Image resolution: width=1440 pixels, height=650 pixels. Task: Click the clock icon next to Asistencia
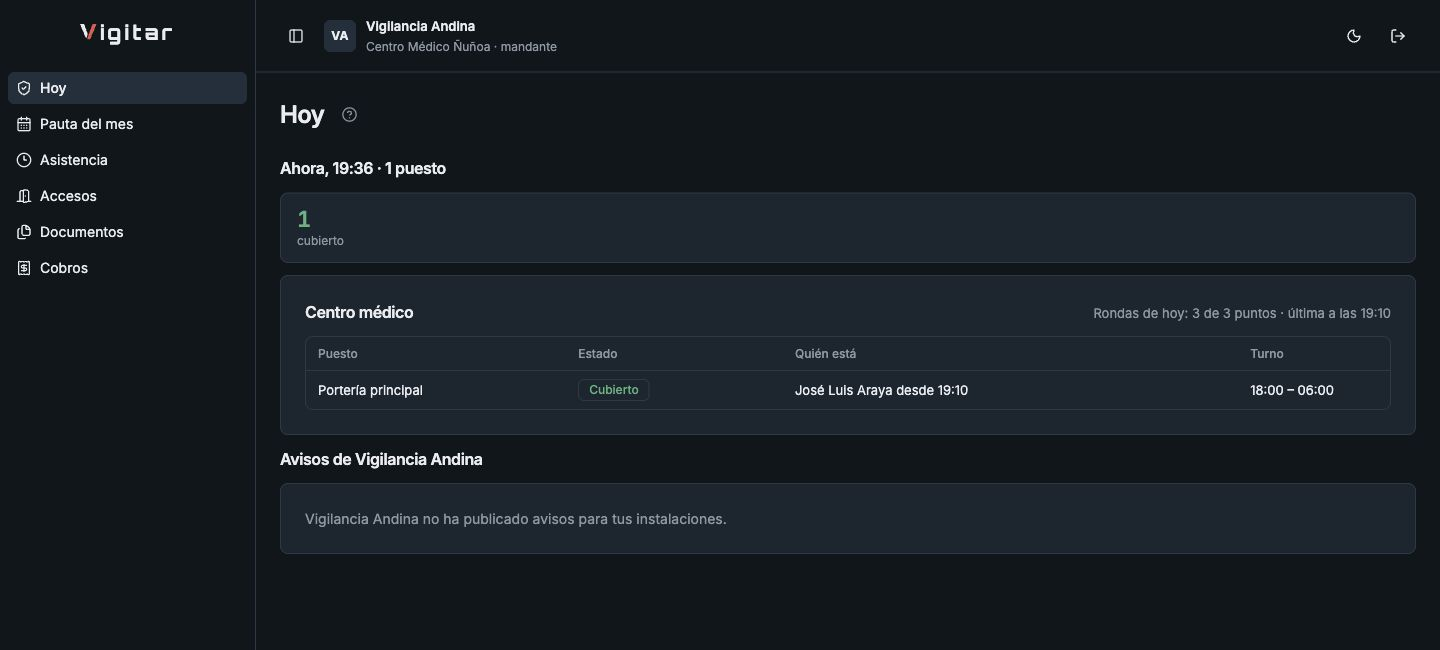point(24,160)
